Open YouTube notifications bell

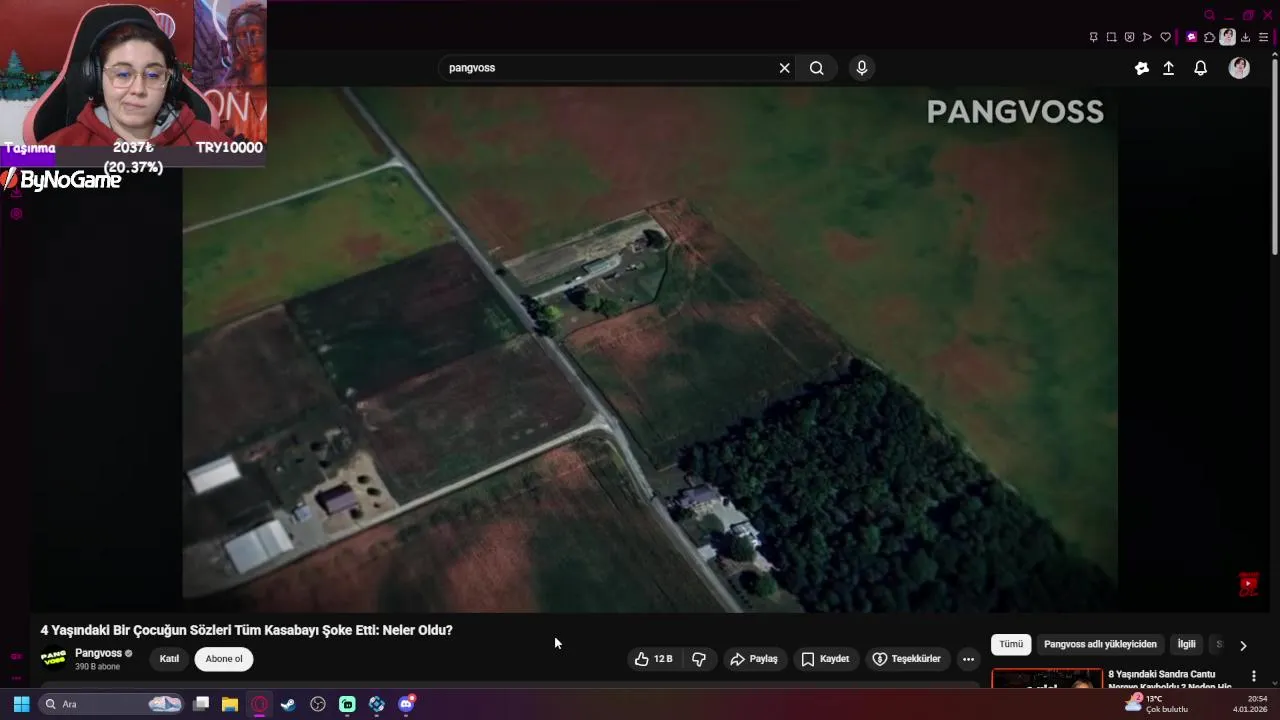click(x=1201, y=68)
